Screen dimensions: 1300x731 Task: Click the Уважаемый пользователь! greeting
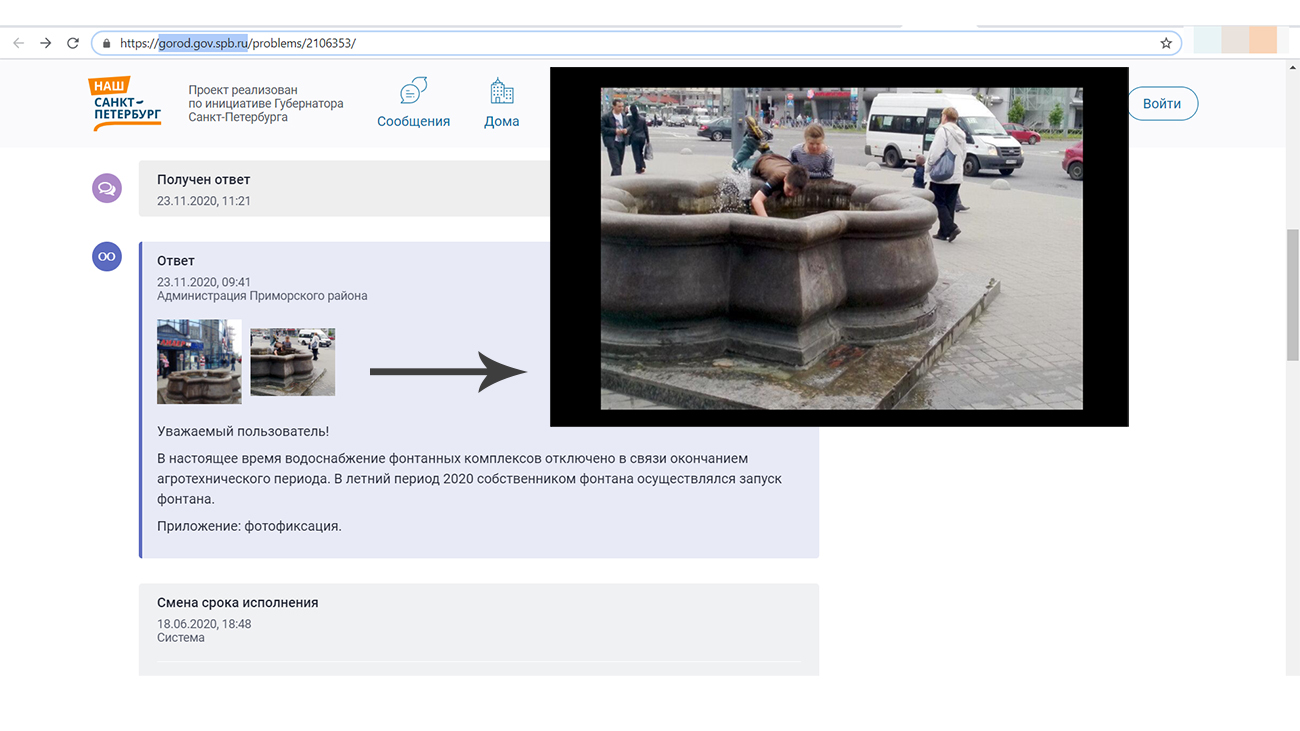[x=243, y=431]
